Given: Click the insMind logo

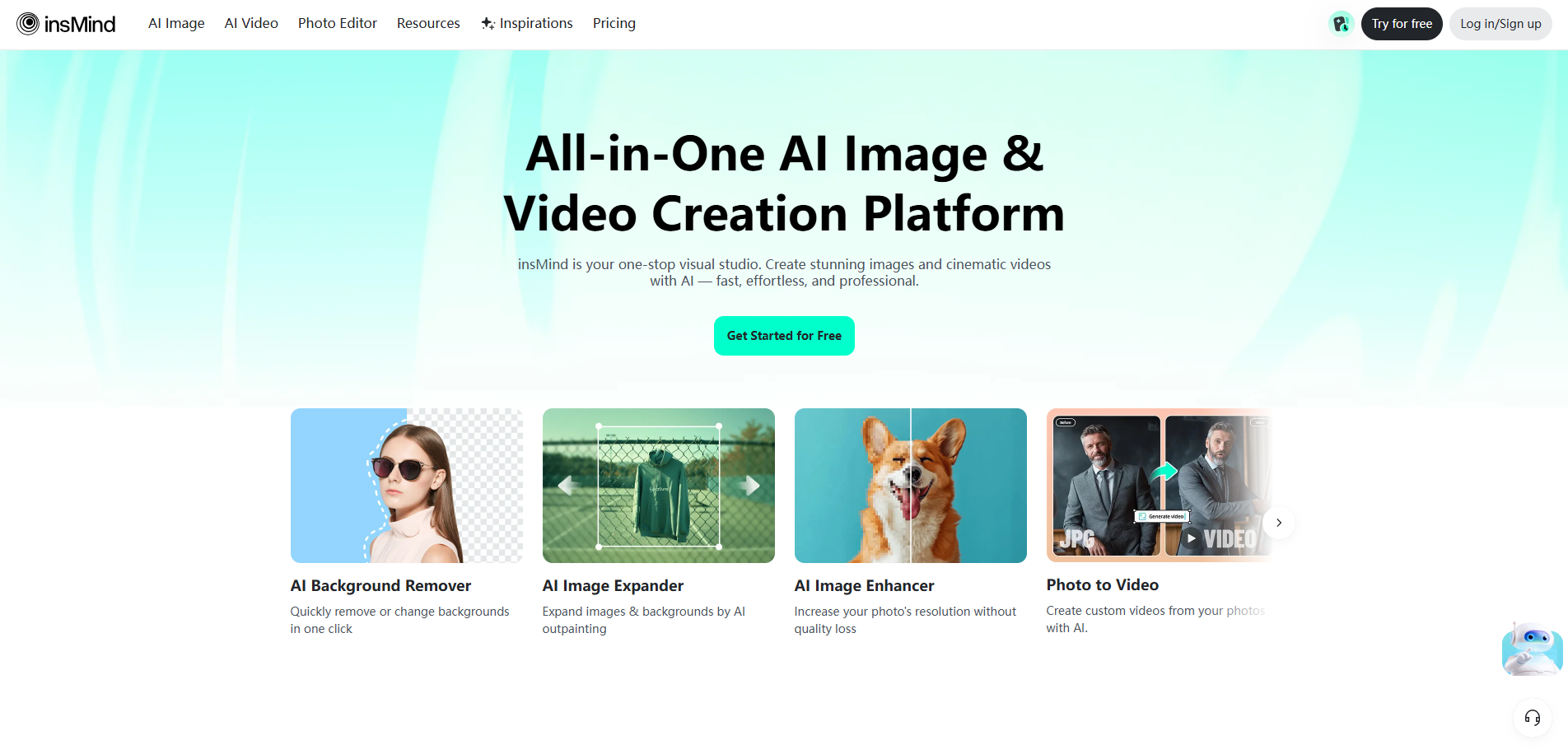Looking at the screenshot, I should (66, 23).
